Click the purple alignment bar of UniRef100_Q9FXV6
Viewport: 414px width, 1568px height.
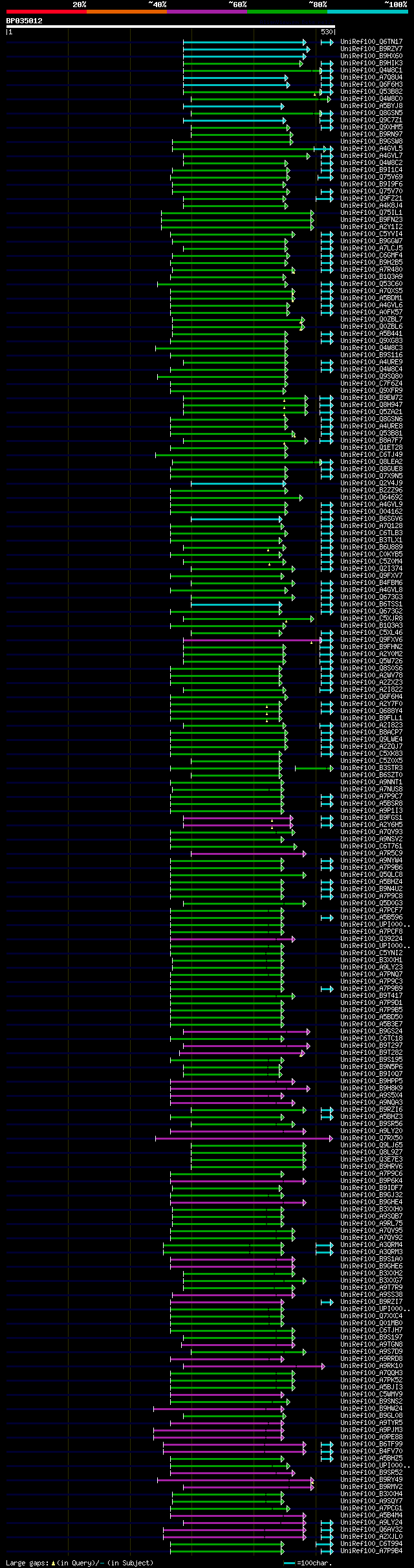pyautogui.click(x=252, y=640)
